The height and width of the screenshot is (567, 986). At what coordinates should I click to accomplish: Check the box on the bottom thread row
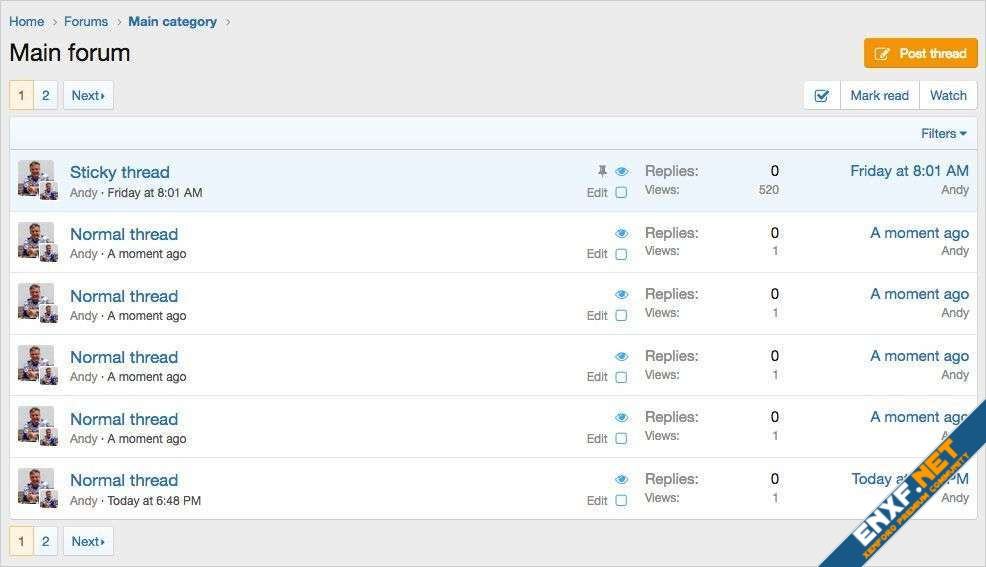click(621, 501)
